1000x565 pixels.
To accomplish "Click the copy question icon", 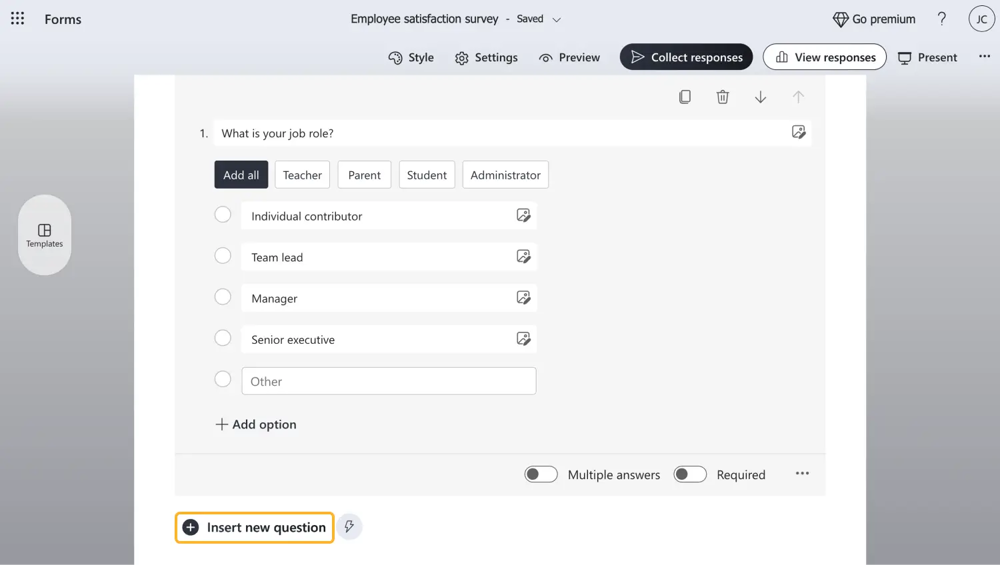I will 685,97.
